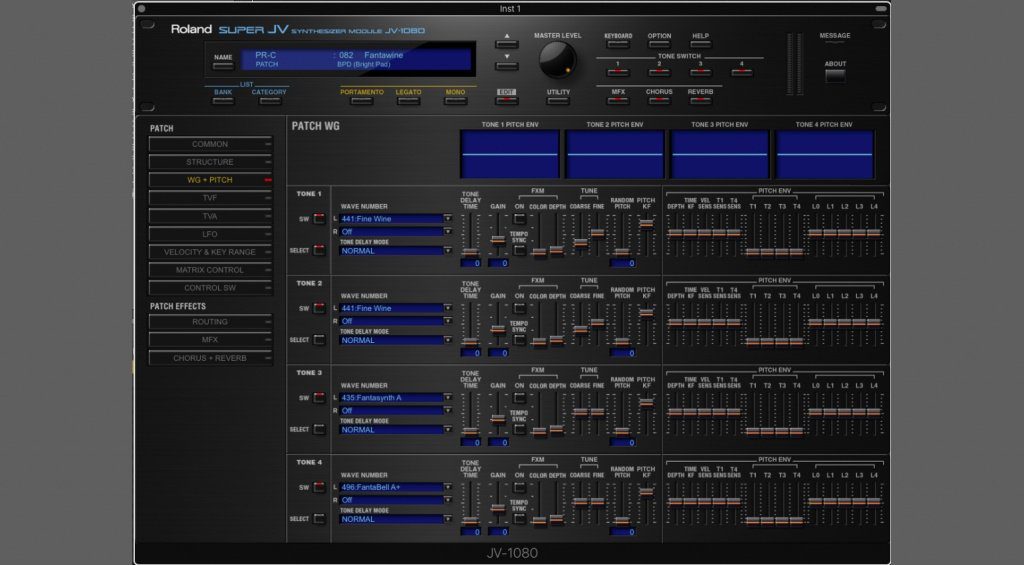Click the Tone 1 Pitch Env graph

pos(509,154)
